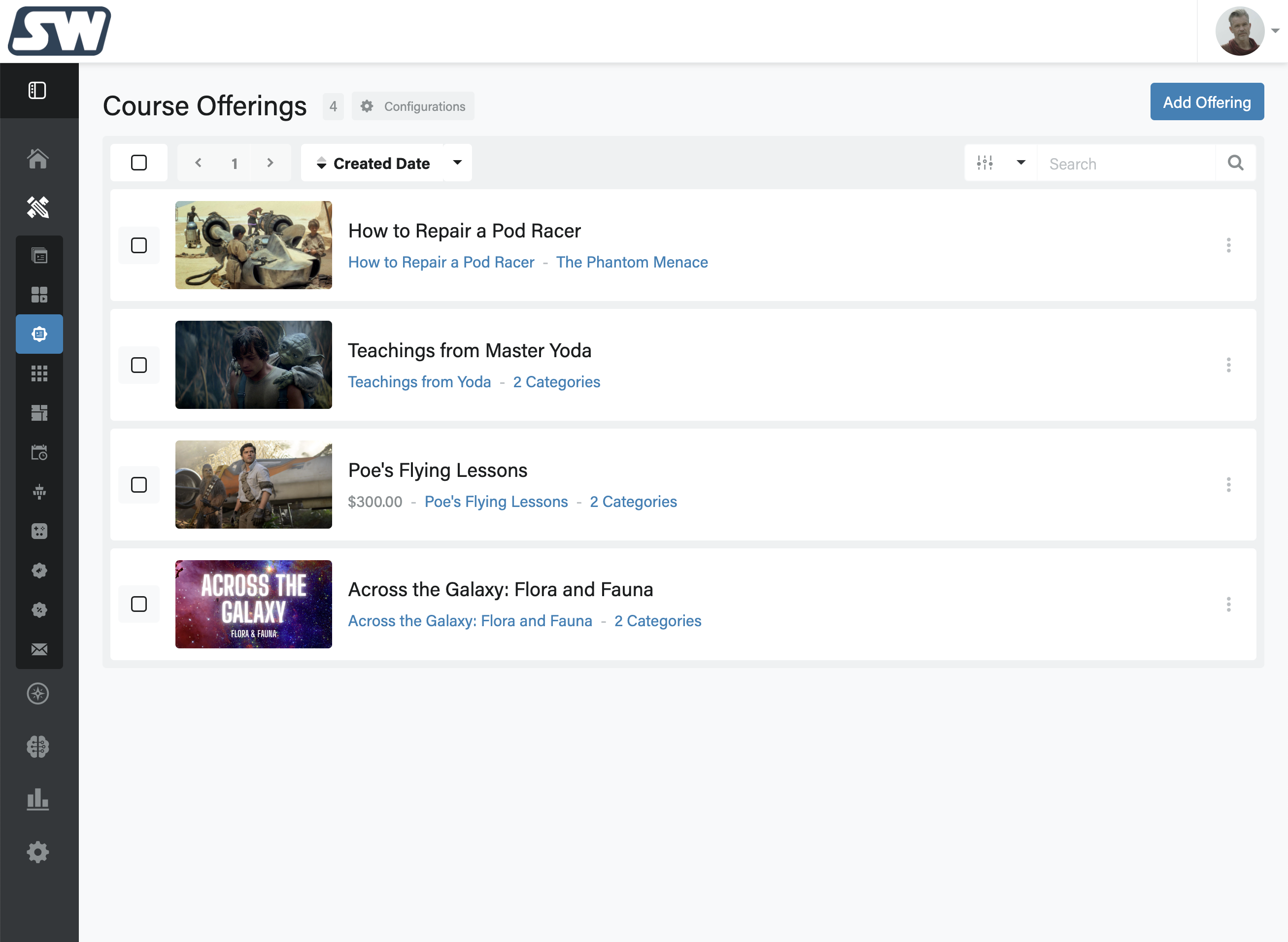Tick checkbox for Poe's Flying Lessons

coord(138,485)
